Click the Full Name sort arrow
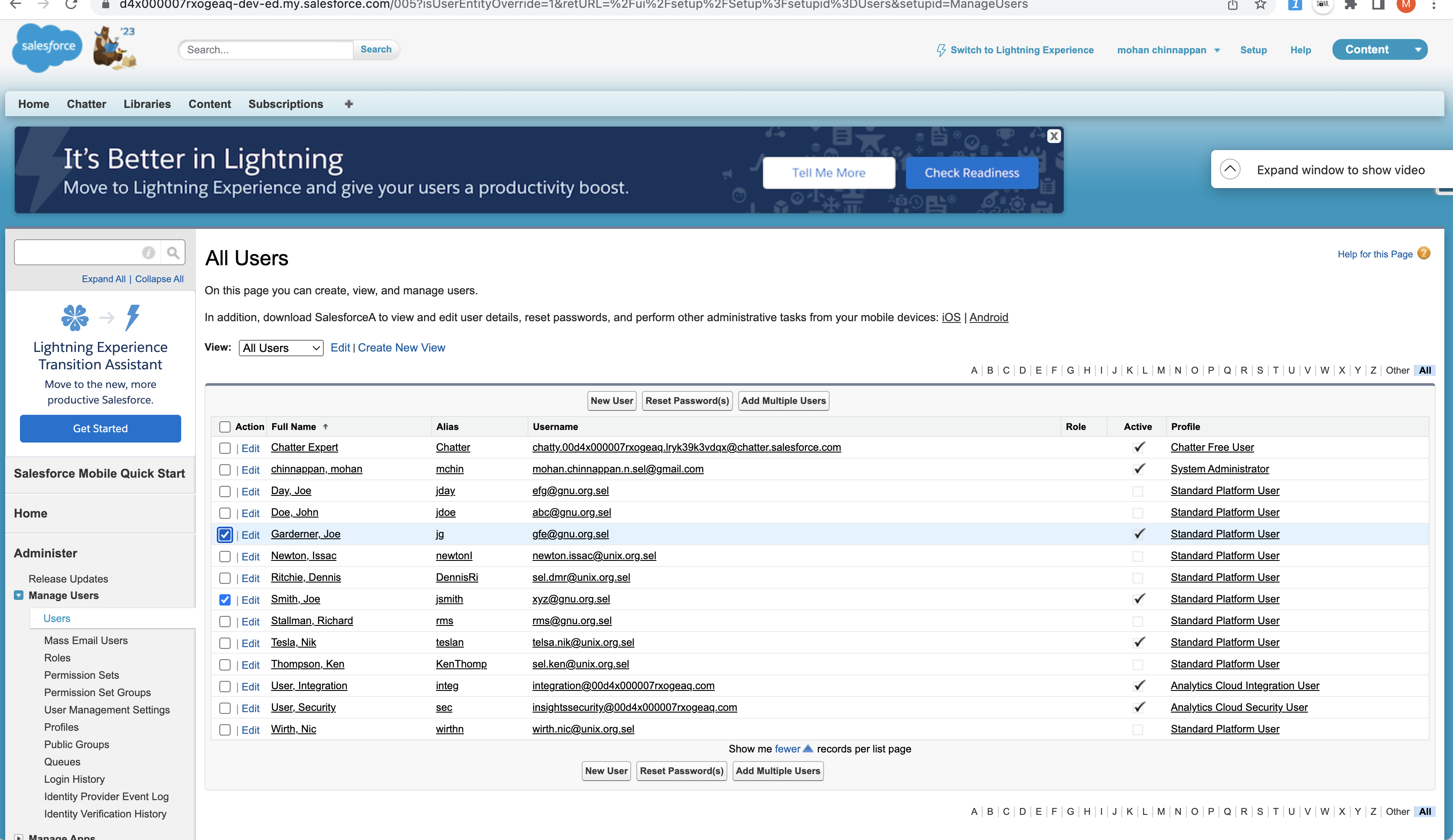 click(x=325, y=427)
